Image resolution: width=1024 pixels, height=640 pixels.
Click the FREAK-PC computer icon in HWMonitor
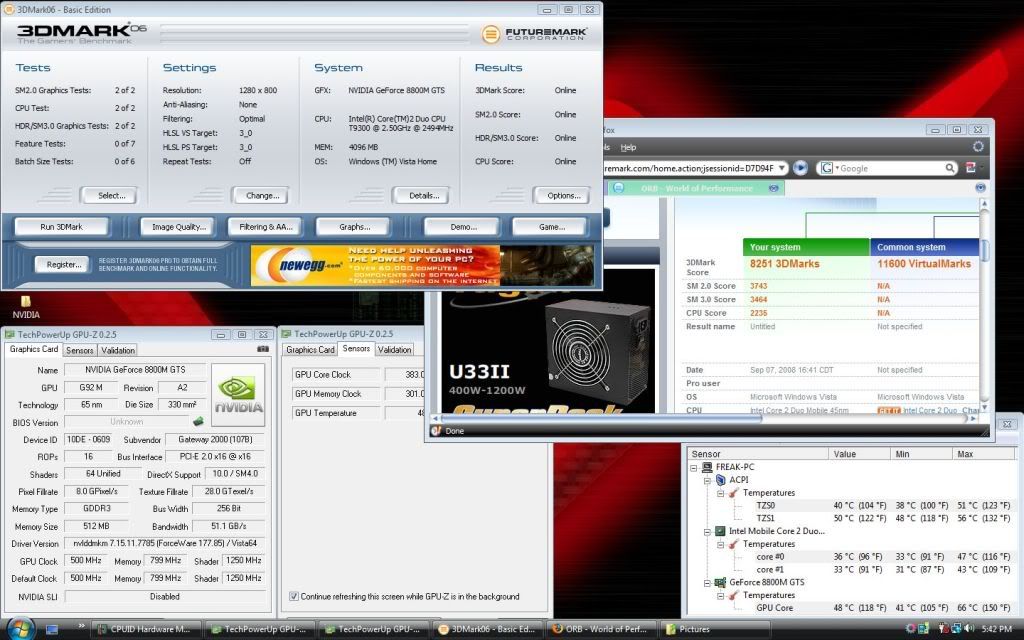707,467
